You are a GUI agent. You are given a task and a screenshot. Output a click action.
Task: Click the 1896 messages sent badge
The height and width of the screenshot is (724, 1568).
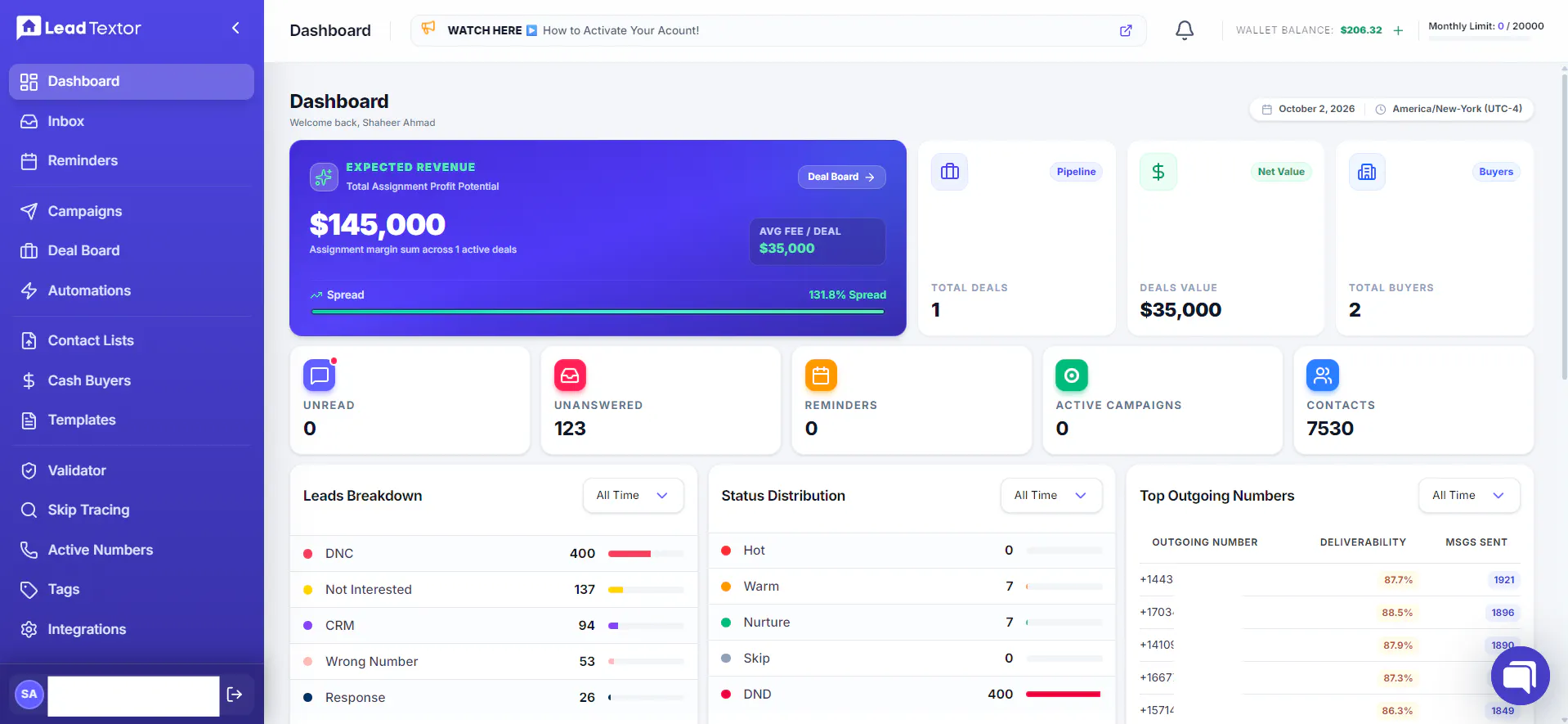1503,613
